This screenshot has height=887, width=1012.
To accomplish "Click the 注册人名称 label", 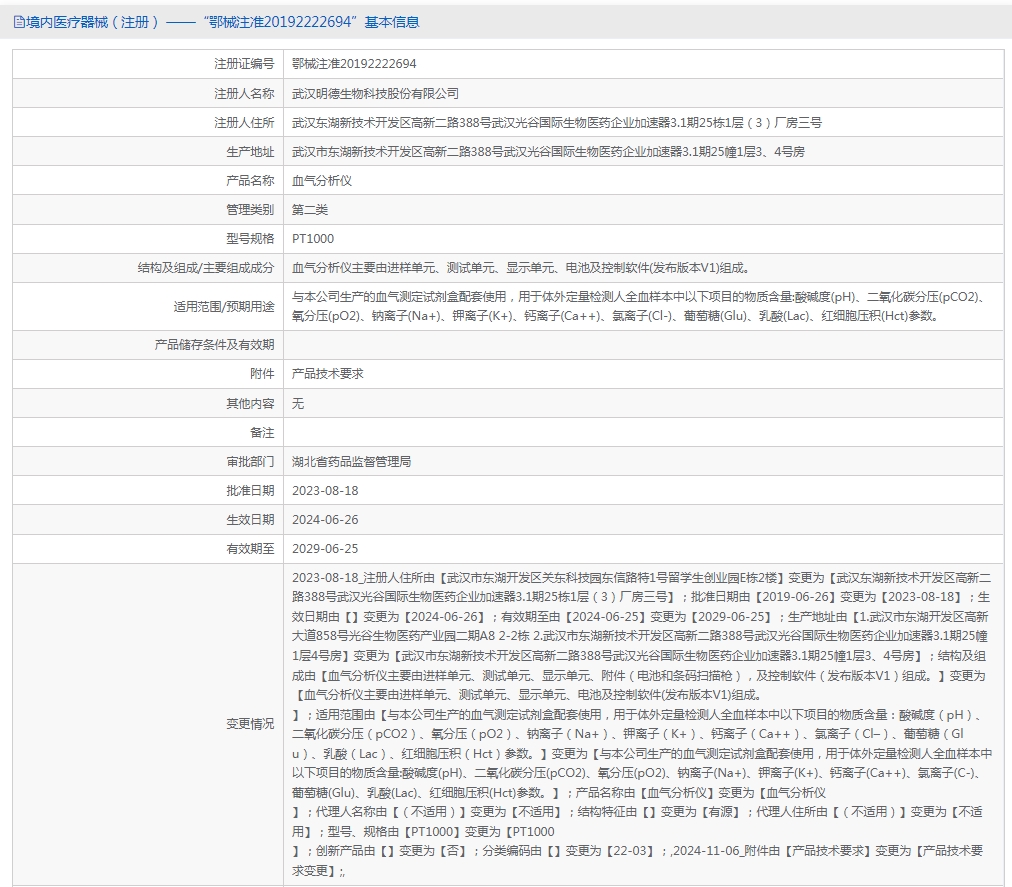I will (x=244, y=94).
